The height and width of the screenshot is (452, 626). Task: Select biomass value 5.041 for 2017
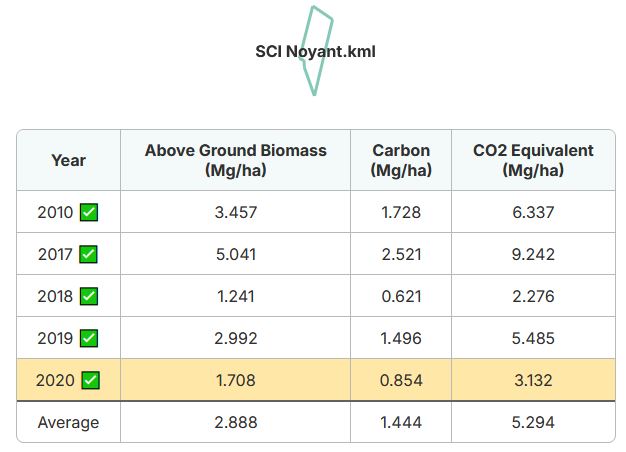[x=236, y=254]
